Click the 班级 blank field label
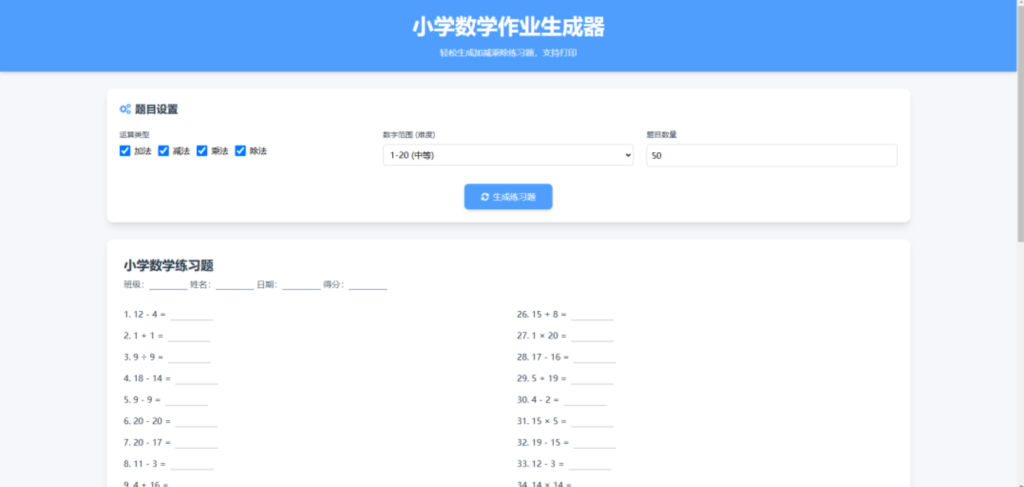Viewport: 1024px width, 487px height. pos(134,285)
